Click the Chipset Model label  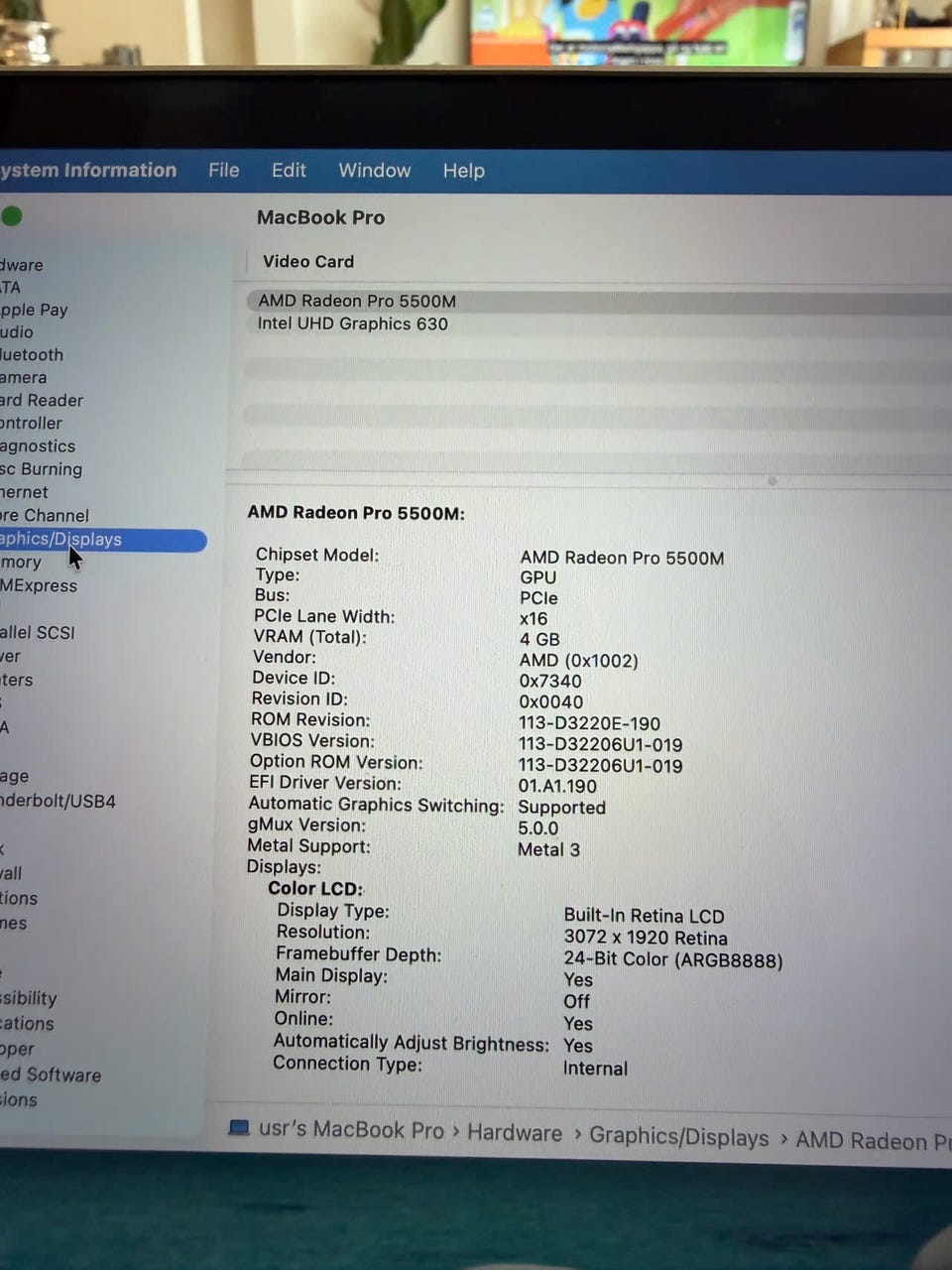(x=317, y=555)
